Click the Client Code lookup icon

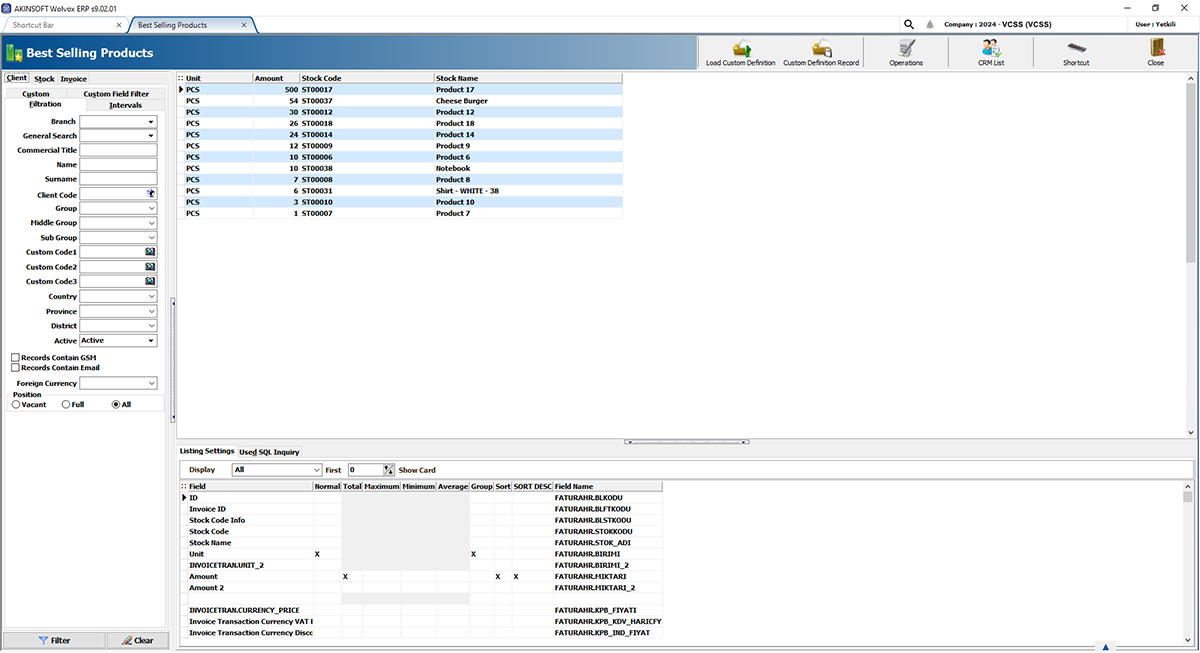pyautogui.click(x=151, y=194)
